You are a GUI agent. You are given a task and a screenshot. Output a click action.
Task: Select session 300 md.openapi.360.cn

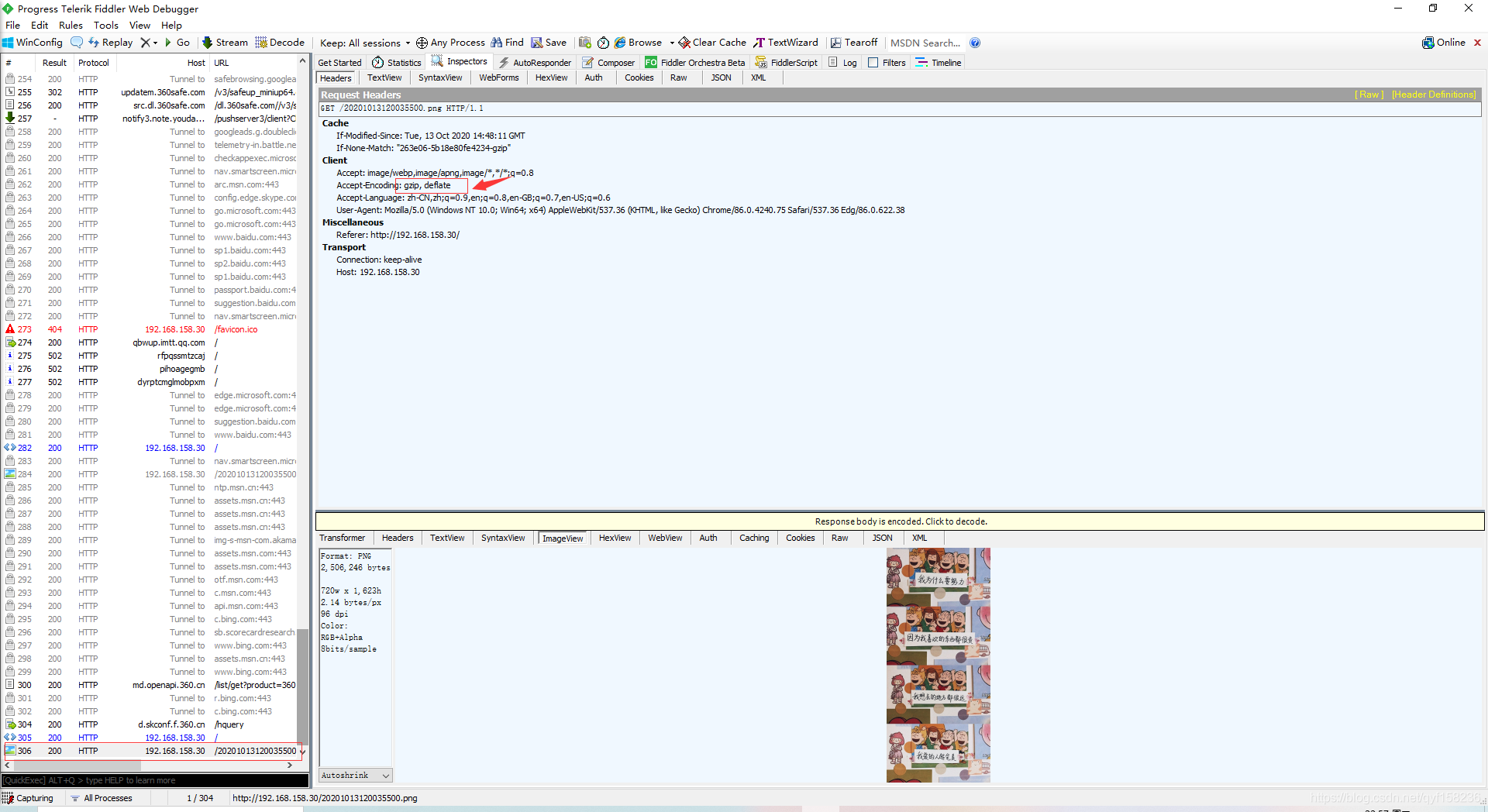(151, 685)
